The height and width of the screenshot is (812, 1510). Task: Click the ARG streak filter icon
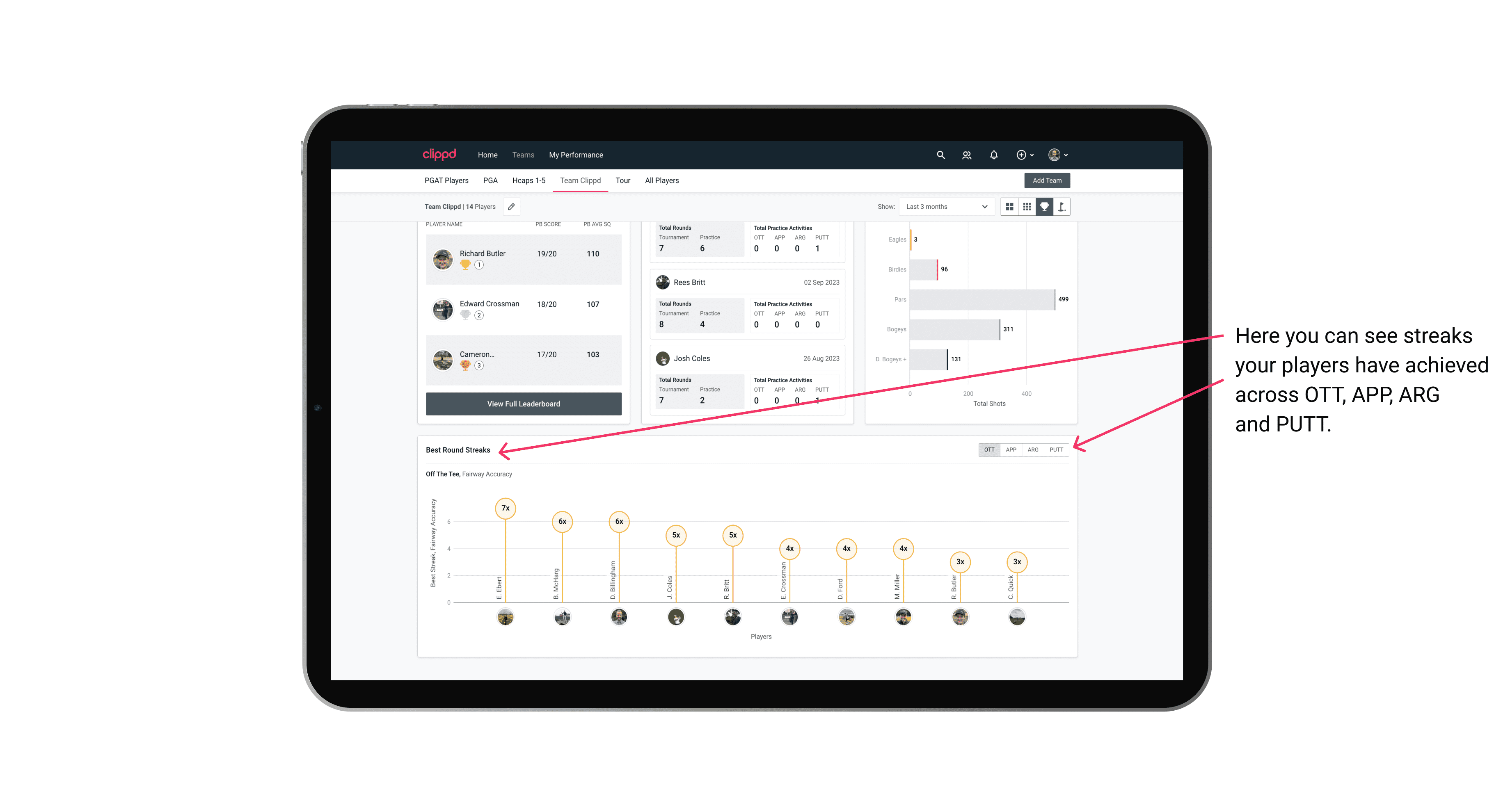coord(1033,450)
